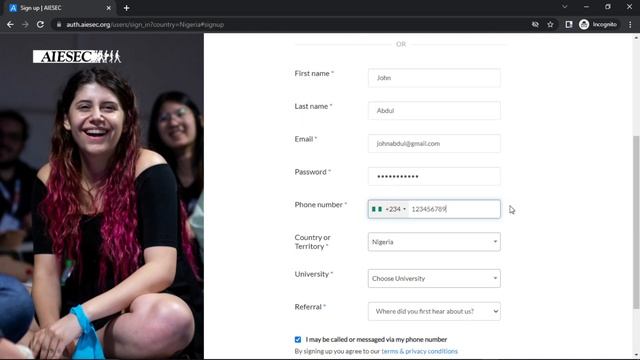Viewport: 640px width, 360px height.
Task: Edit the First name field
Action: (434, 78)
